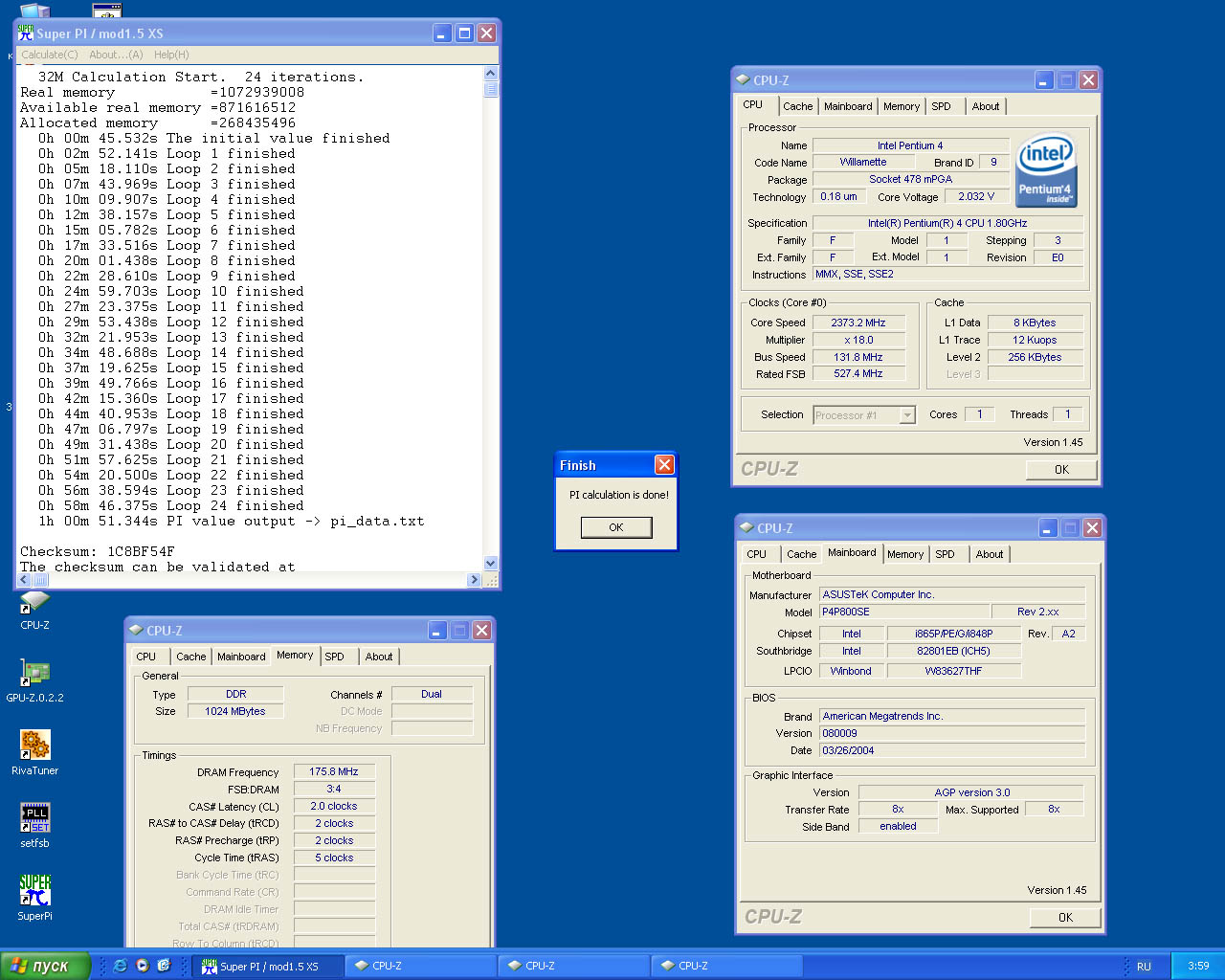Click OK in the CPU-Z CPU window

[x=1061, y=469]
